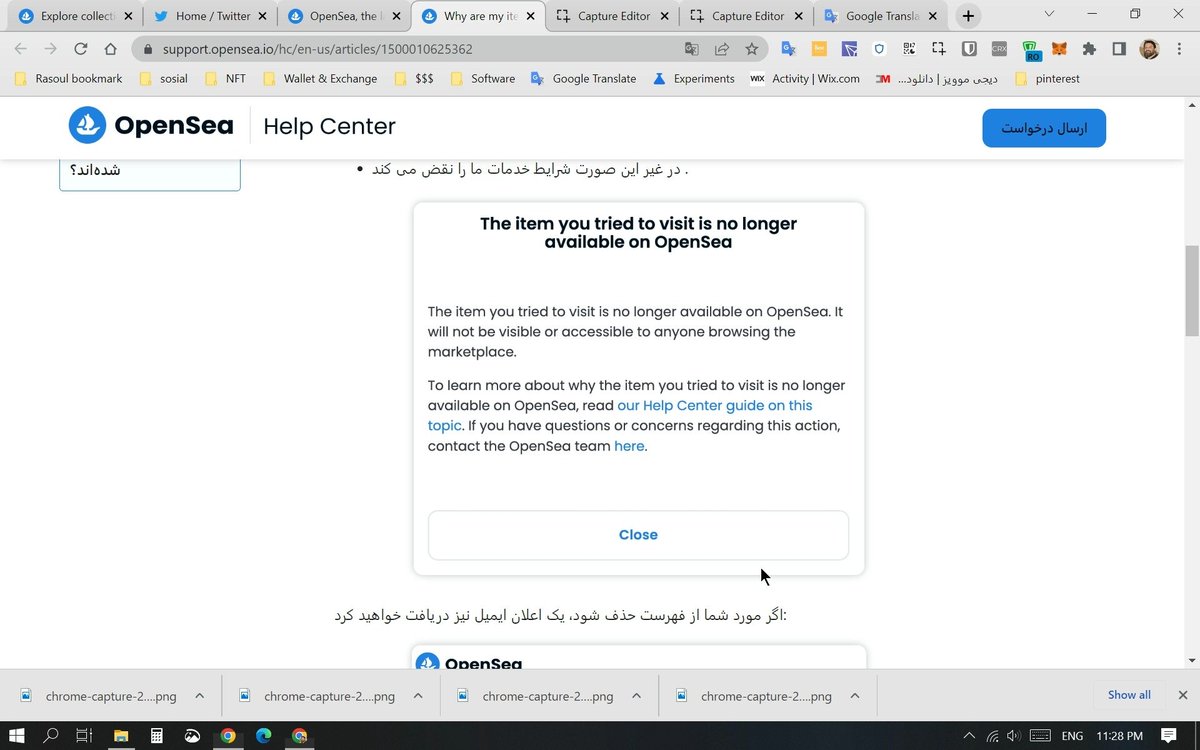This screenshot has height=750, width=1200.
Task: Click the browser back arrow
Action: tap(21, 49)
